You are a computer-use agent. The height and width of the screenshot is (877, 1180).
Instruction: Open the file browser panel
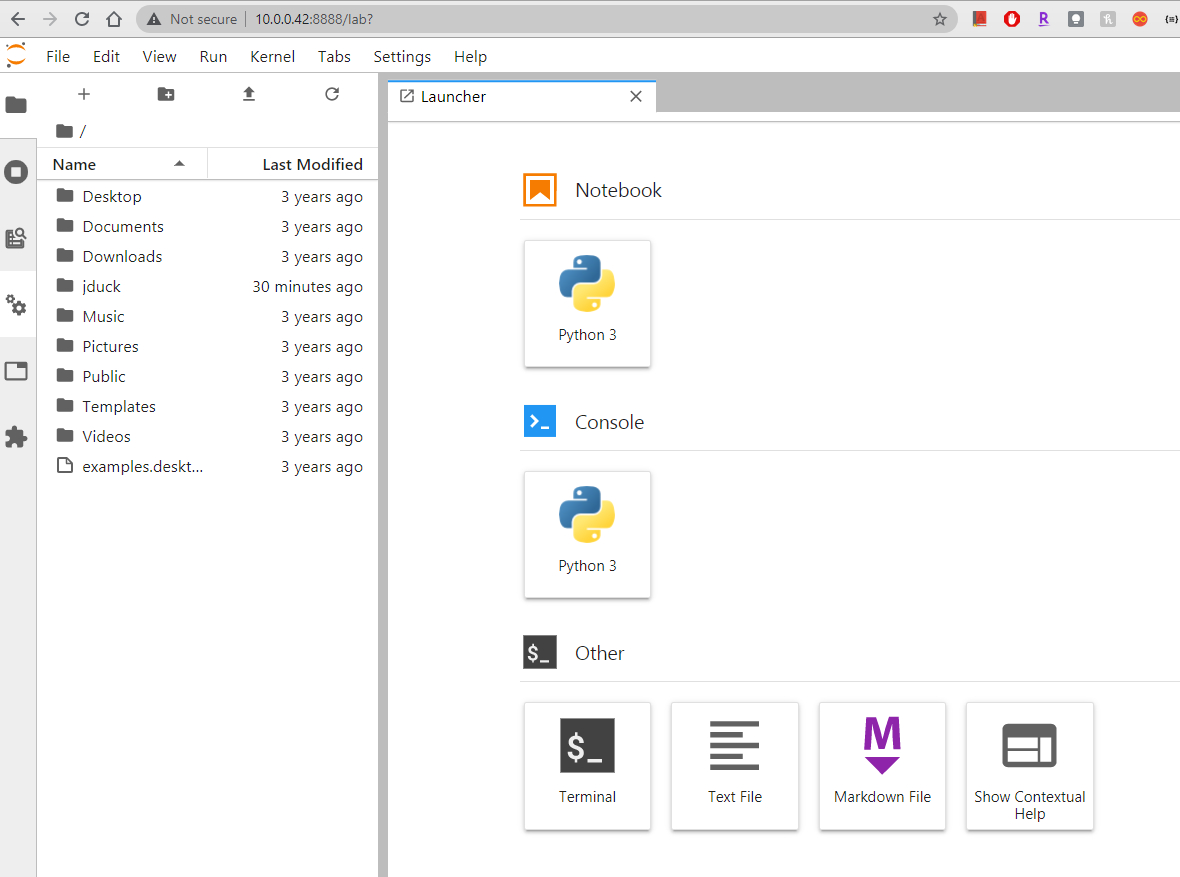pyautogui.click(x=16, y=105)
